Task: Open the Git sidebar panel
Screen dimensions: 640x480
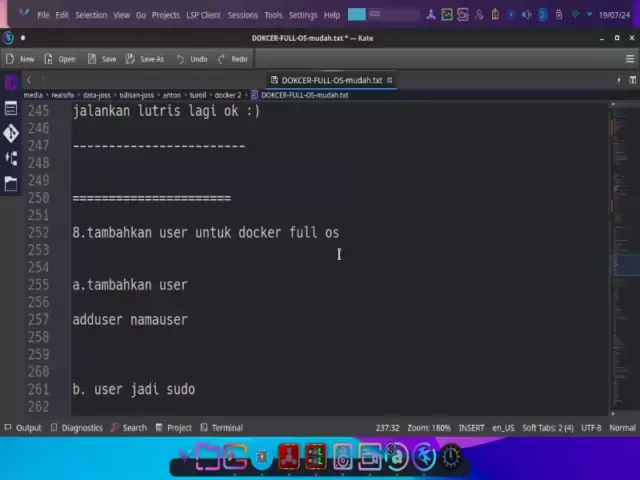Action: click(11, 133)
